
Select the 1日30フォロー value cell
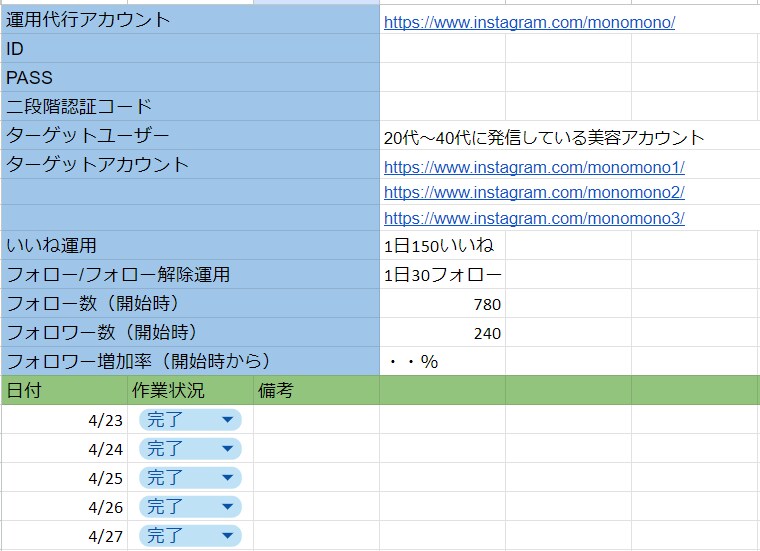tap(442, 274)
